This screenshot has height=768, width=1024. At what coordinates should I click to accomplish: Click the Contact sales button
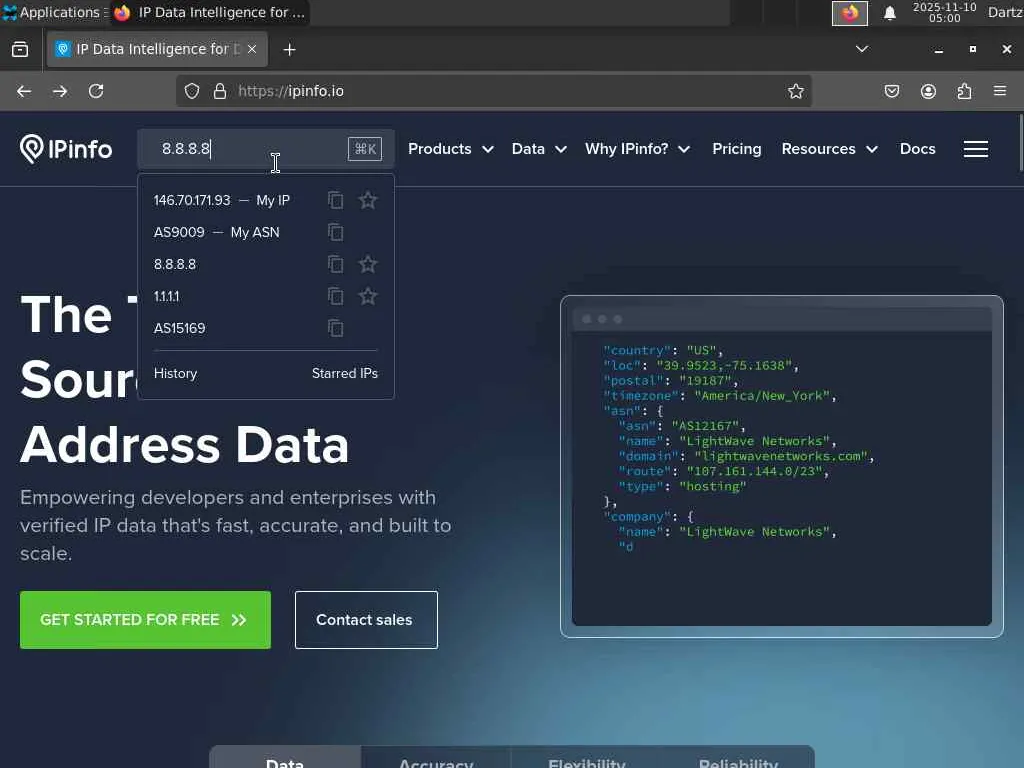pyautogui.click(x=366, y=620)
